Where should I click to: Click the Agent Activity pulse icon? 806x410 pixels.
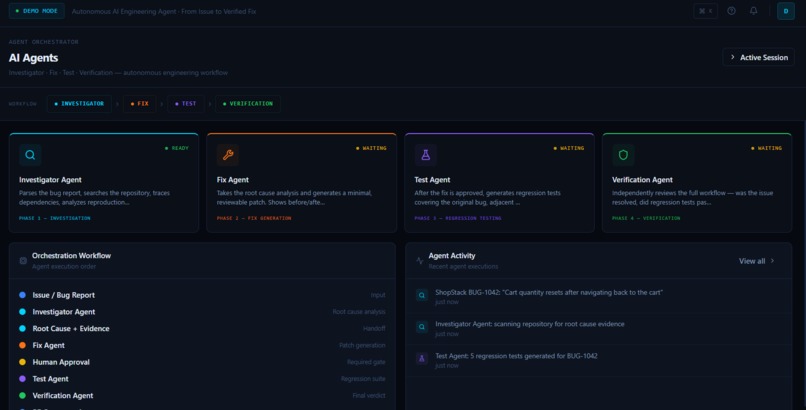pyautogui.click(x=420, y=260)
